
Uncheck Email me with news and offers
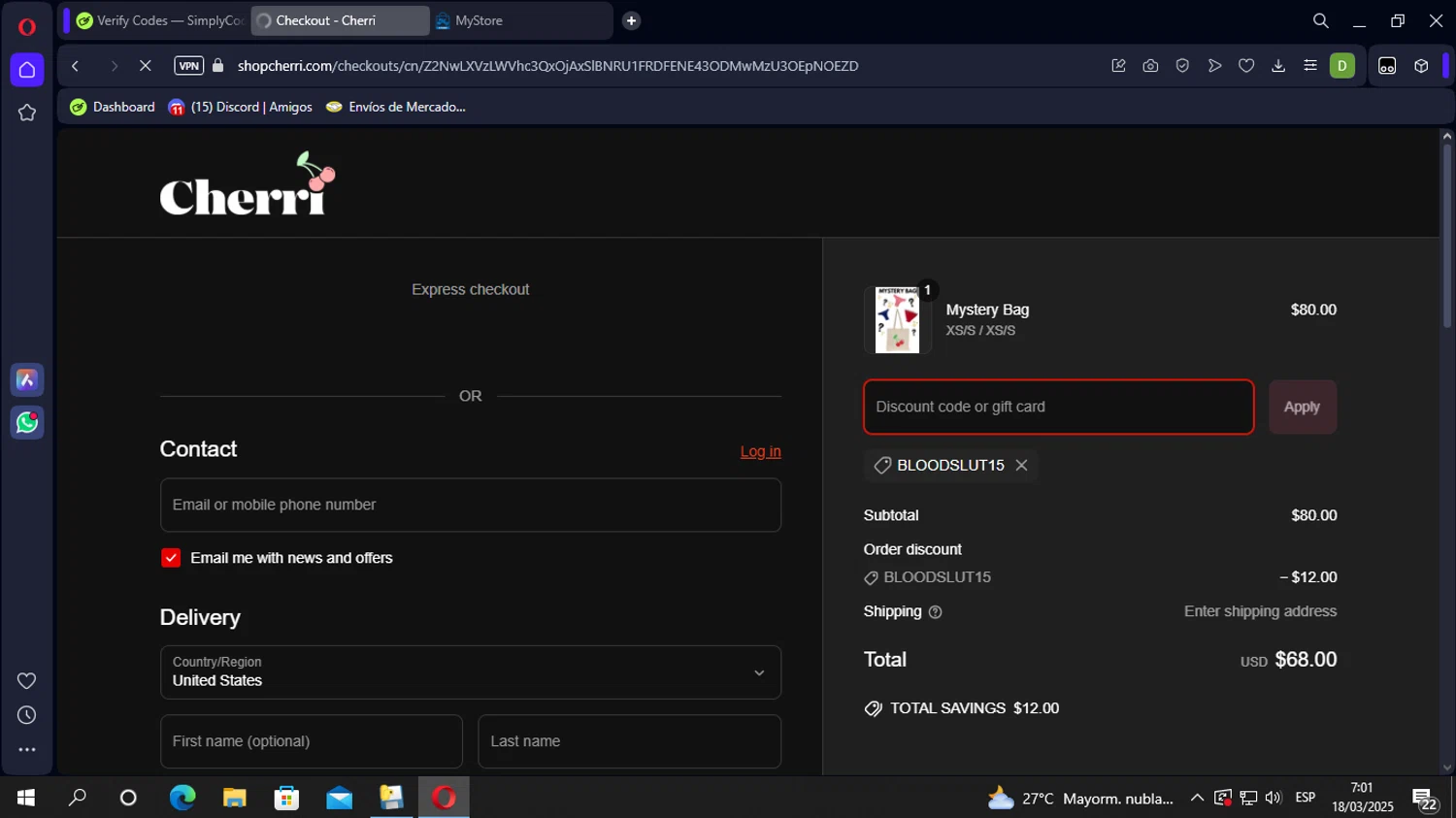point(171,558)
